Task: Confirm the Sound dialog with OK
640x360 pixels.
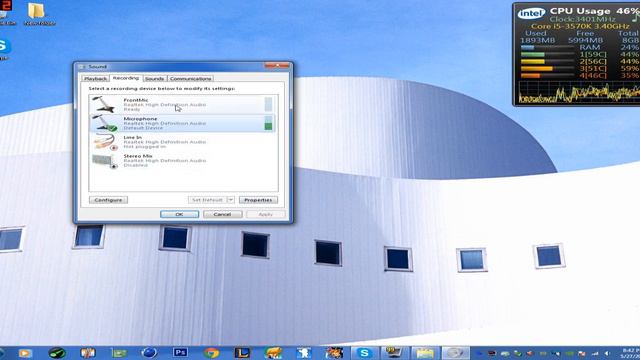Action: tap(179, 214)
